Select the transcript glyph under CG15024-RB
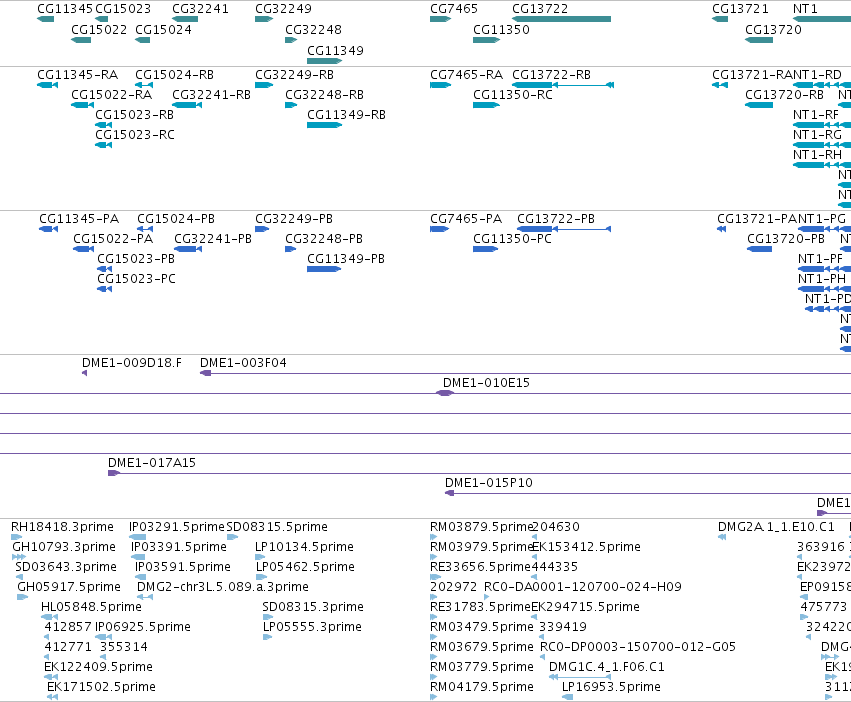This screenshot has width=851, height=702. [x=144, y=85]
